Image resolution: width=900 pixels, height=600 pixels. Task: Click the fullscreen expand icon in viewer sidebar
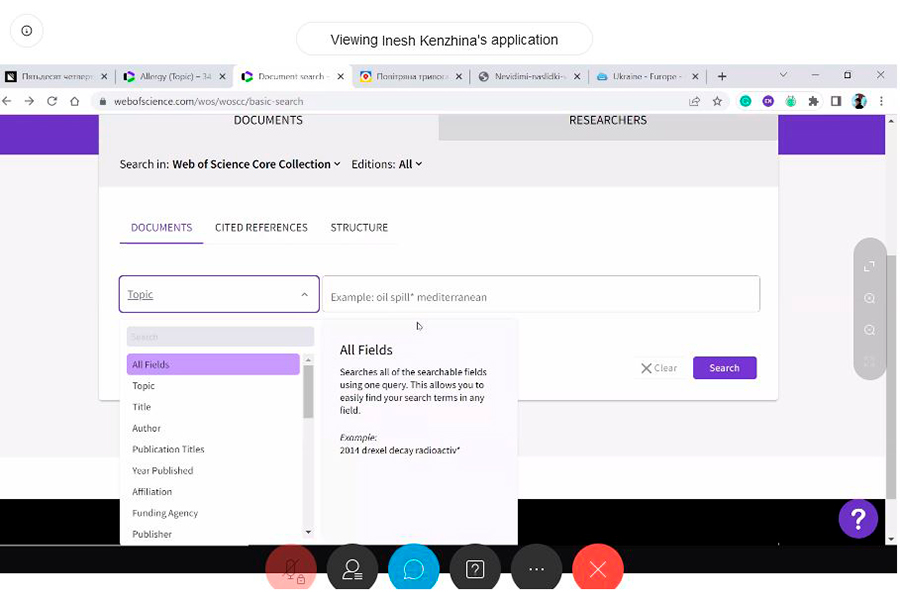pyautogui.click(x=870, y=266)
